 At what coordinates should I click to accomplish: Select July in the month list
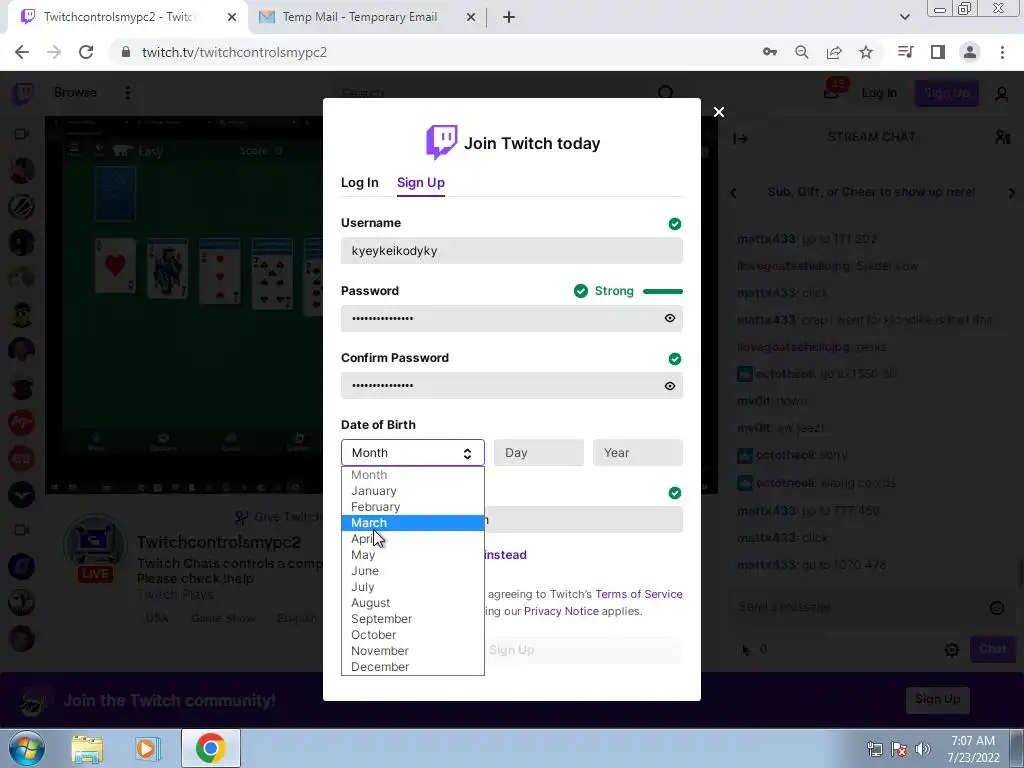coord(412,587)
